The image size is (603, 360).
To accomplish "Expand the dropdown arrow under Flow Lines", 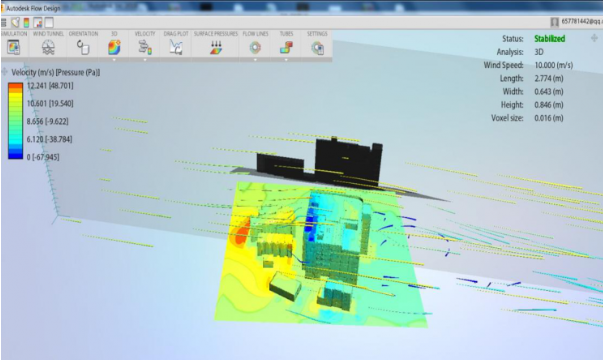I will [x=255, y=60].
